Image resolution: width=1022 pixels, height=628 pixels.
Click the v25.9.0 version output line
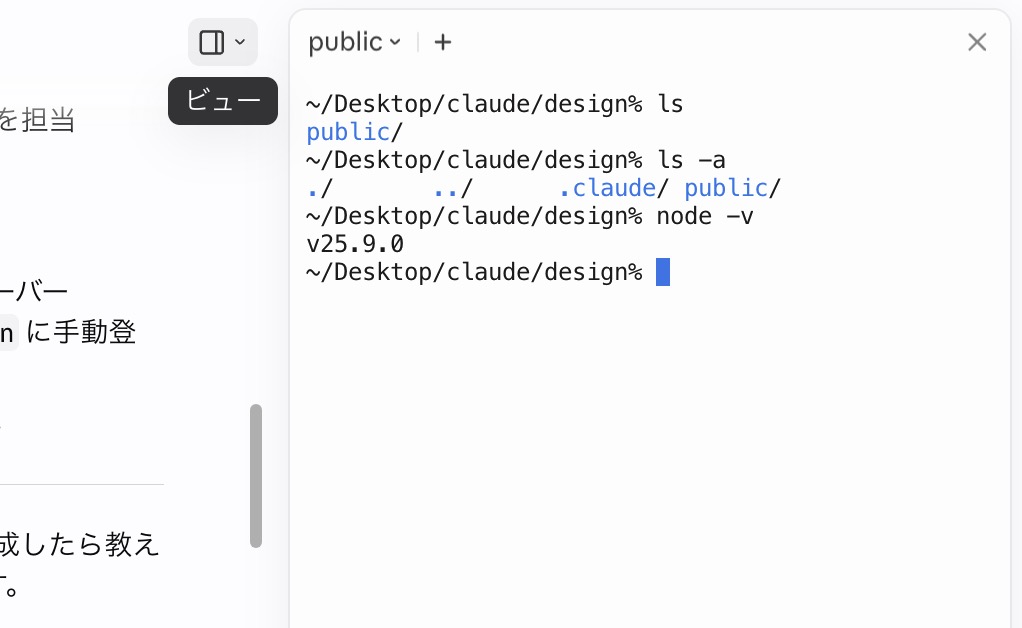(355, 244)
